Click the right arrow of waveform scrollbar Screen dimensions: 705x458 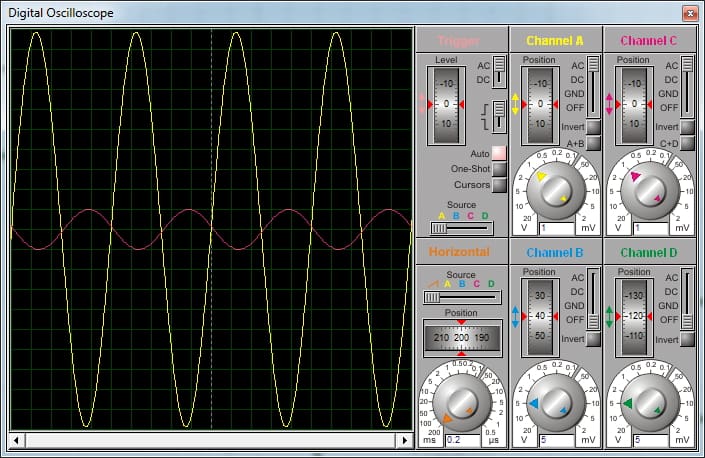(x=405, y=440)
